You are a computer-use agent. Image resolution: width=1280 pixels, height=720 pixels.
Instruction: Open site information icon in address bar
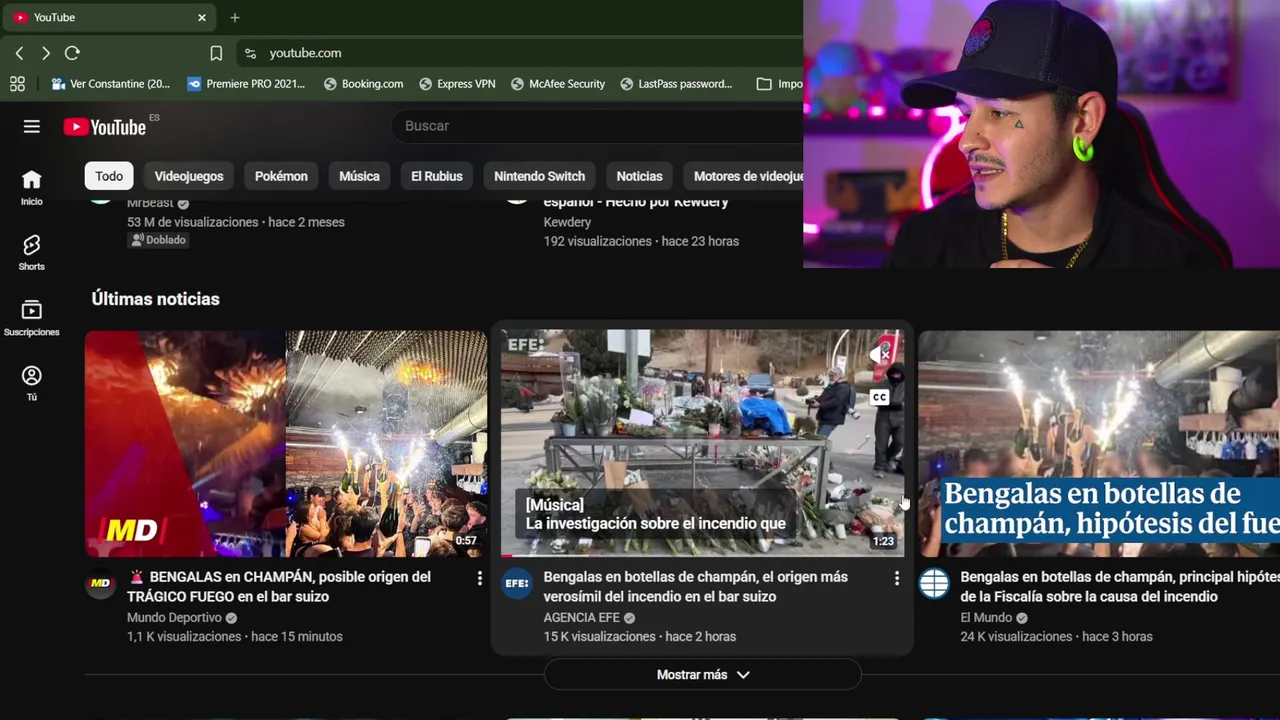250,53
